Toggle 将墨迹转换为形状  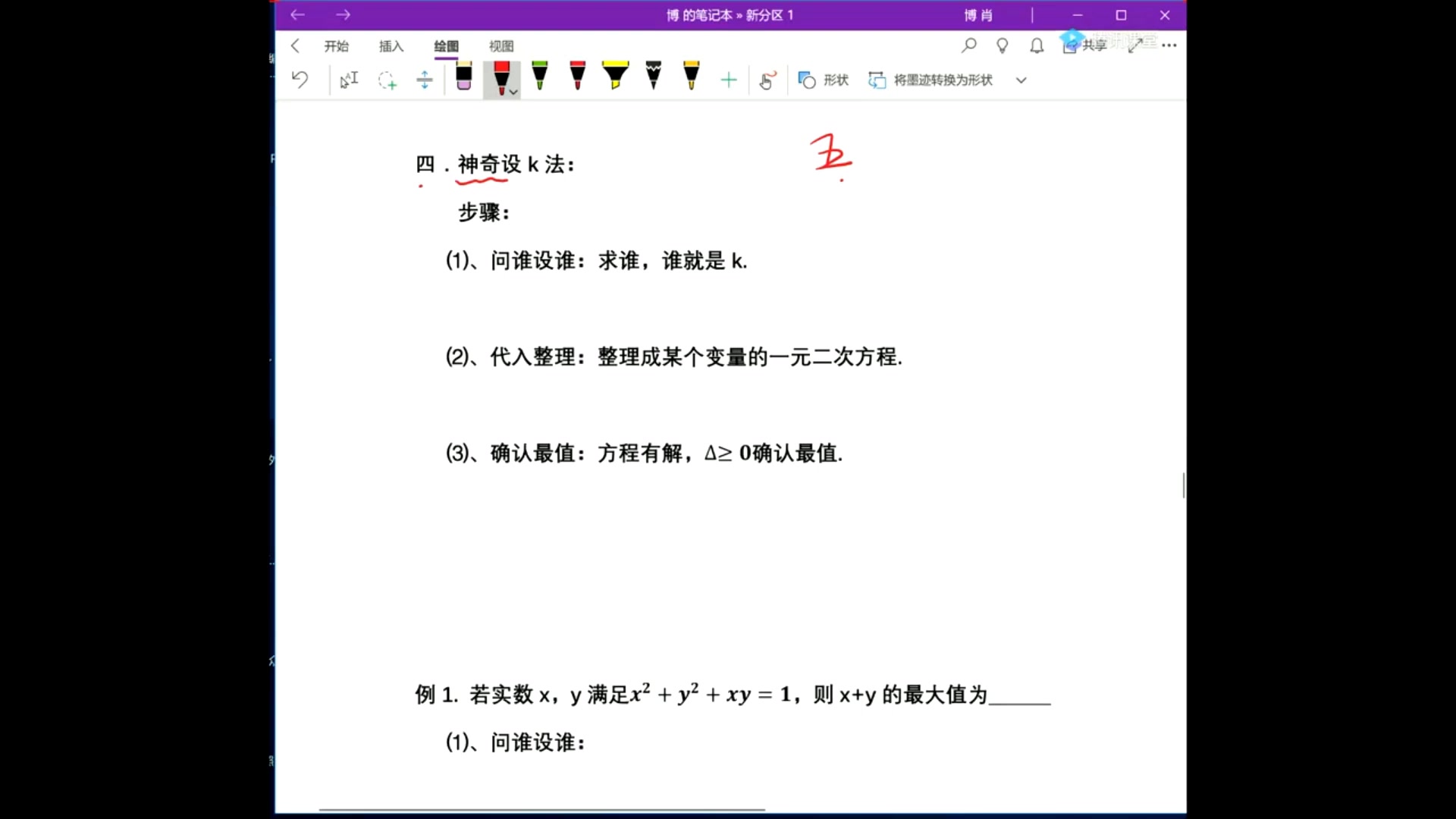click(x=930, y=80)
